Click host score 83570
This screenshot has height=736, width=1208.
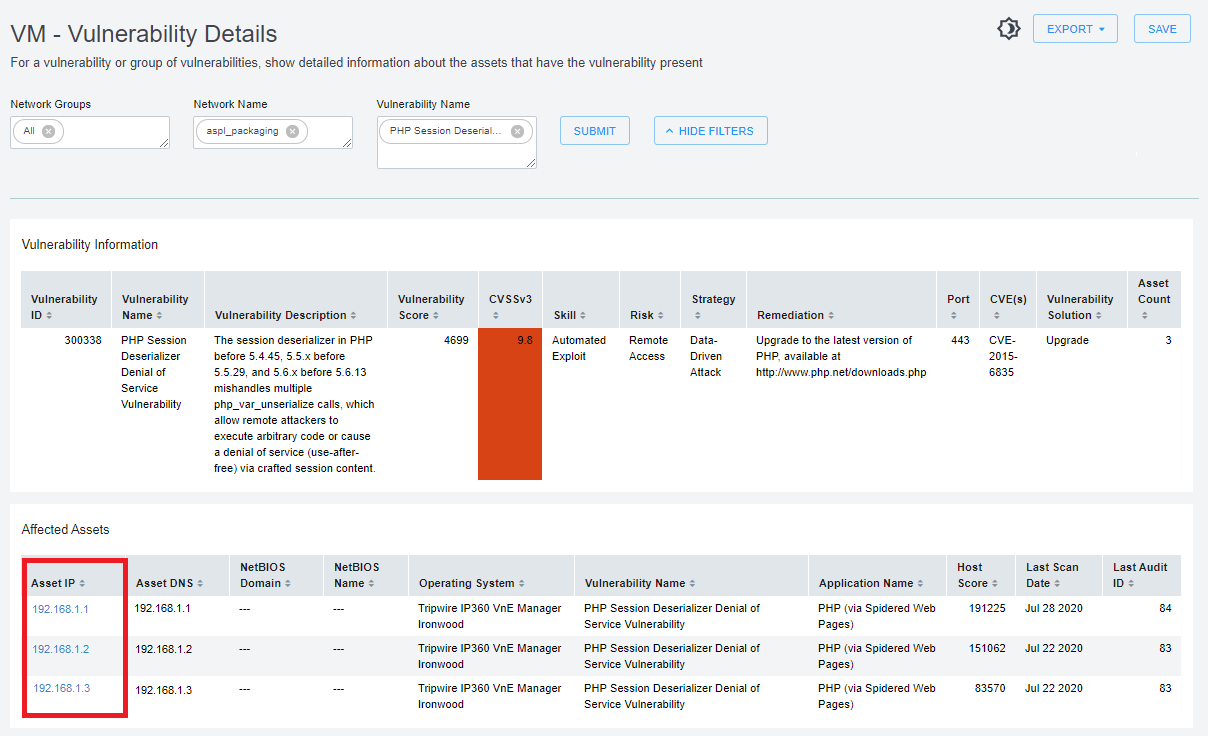[x=990, y=688]
